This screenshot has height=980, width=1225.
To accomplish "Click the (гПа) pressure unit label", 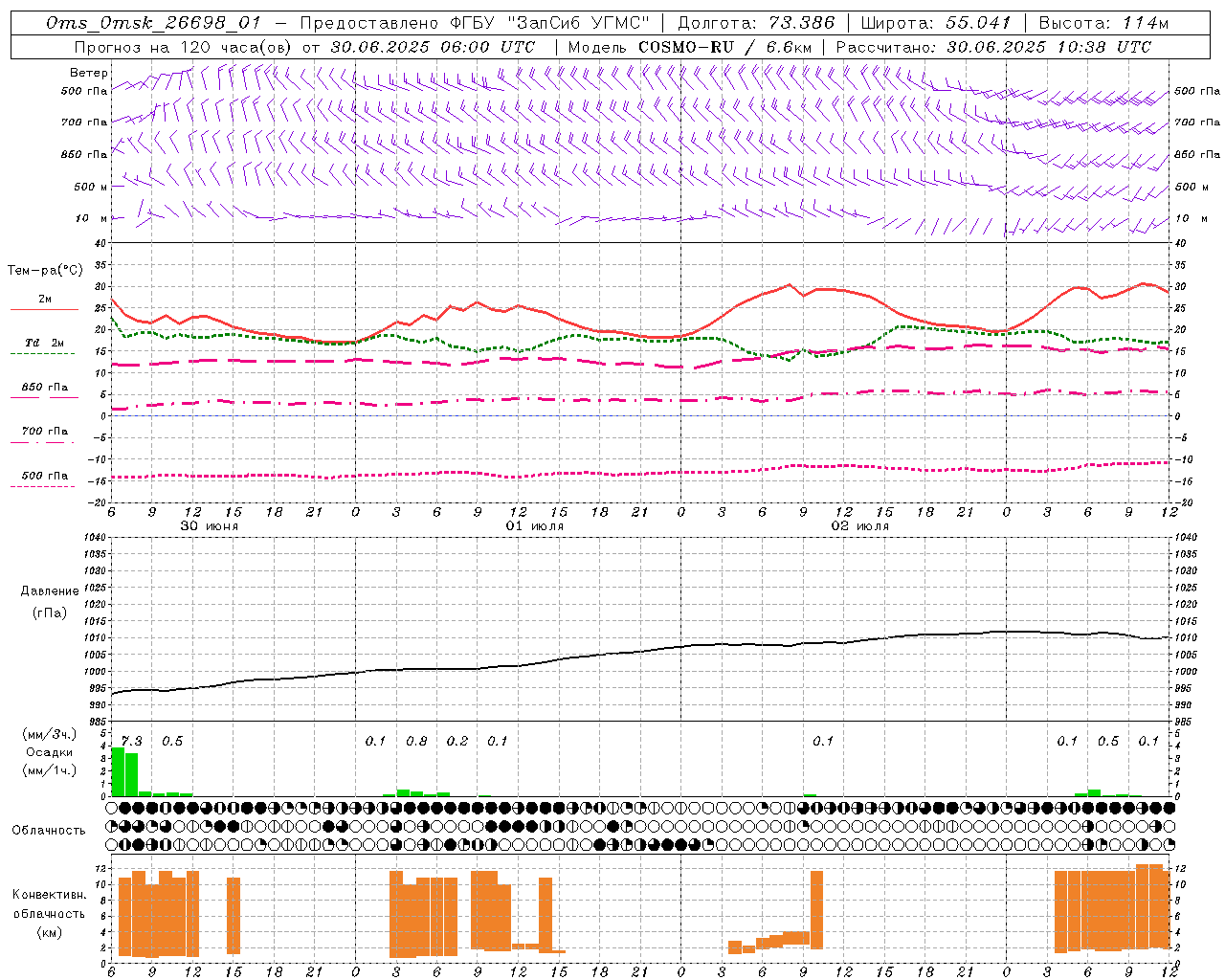I will [x=50, y=613].
